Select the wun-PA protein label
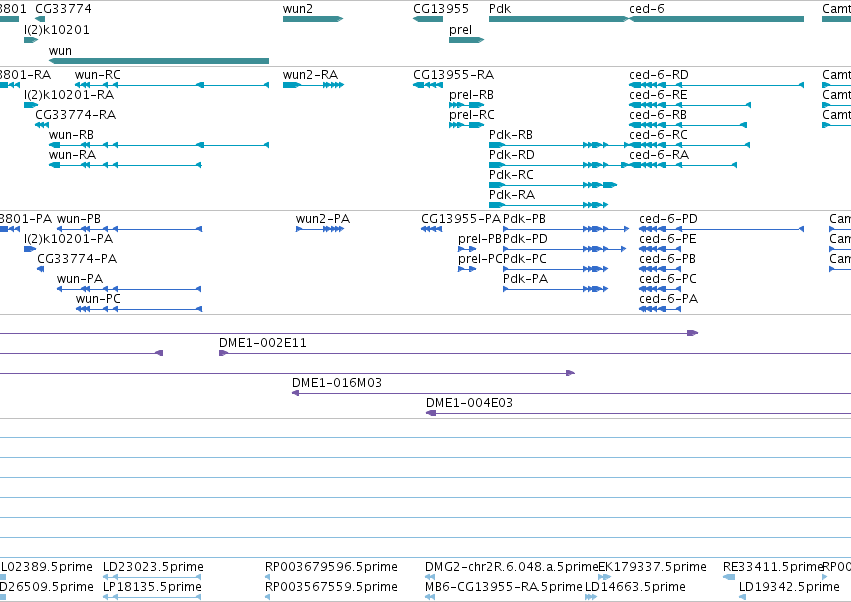The width and height of the screenshot is (851, 602). point(80,279)
